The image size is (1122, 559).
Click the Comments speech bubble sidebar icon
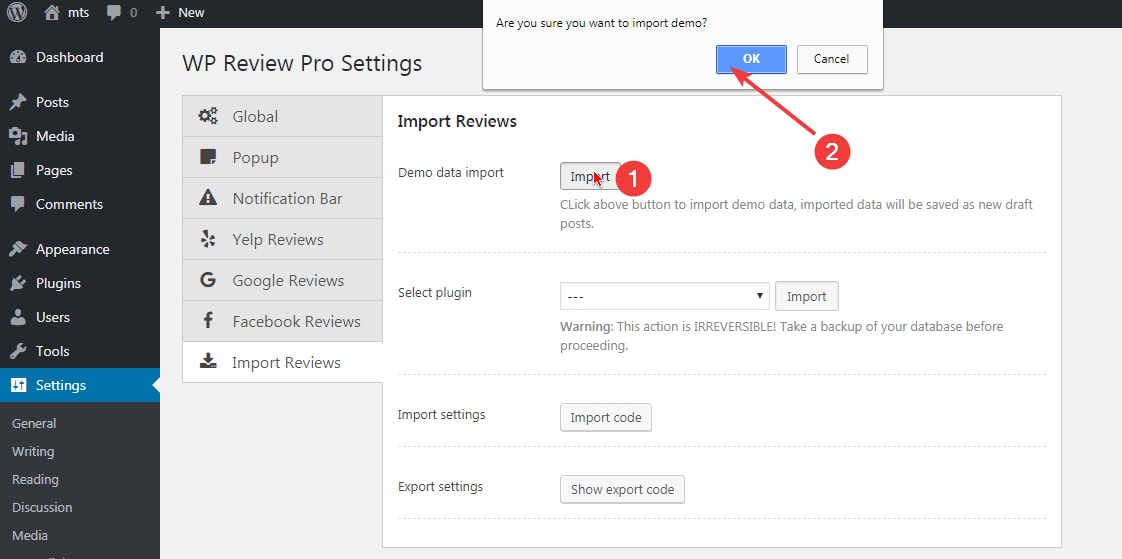pos(19,204)
